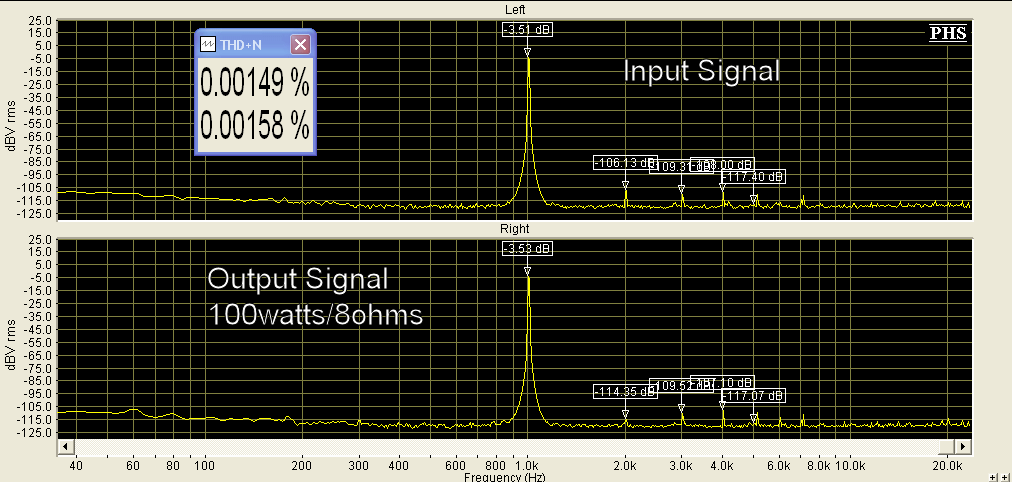The width and height of the screenshot is (1012, 482).
Task: Click the 0.00149 % THD+N reading
Action: pyautogui.click(x=254, y=83)
